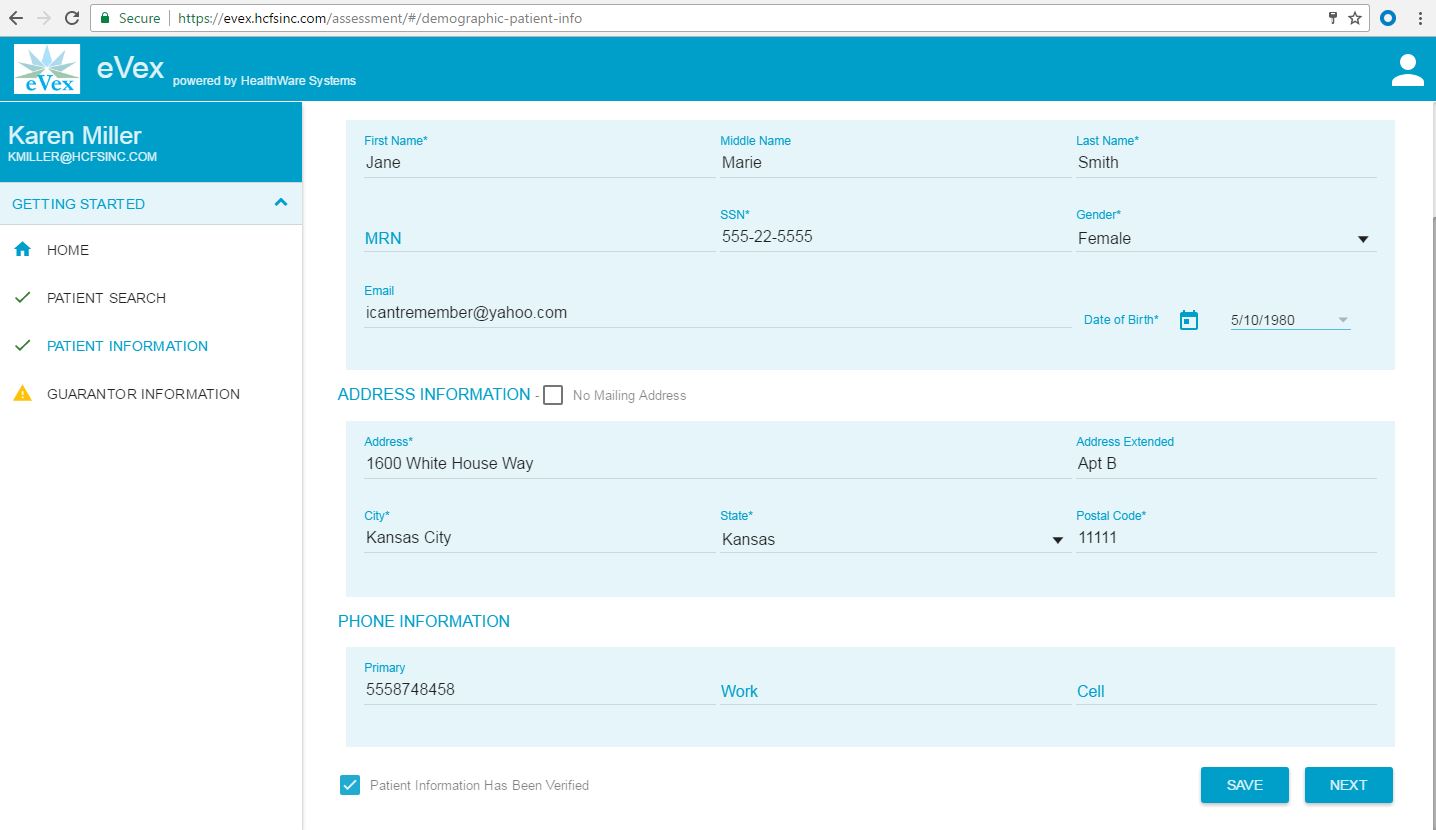This screenshot has width=1436, height=830.
Task: Collapse the Getting Started section
Action: pyautogui.click(x=281, y=203)
